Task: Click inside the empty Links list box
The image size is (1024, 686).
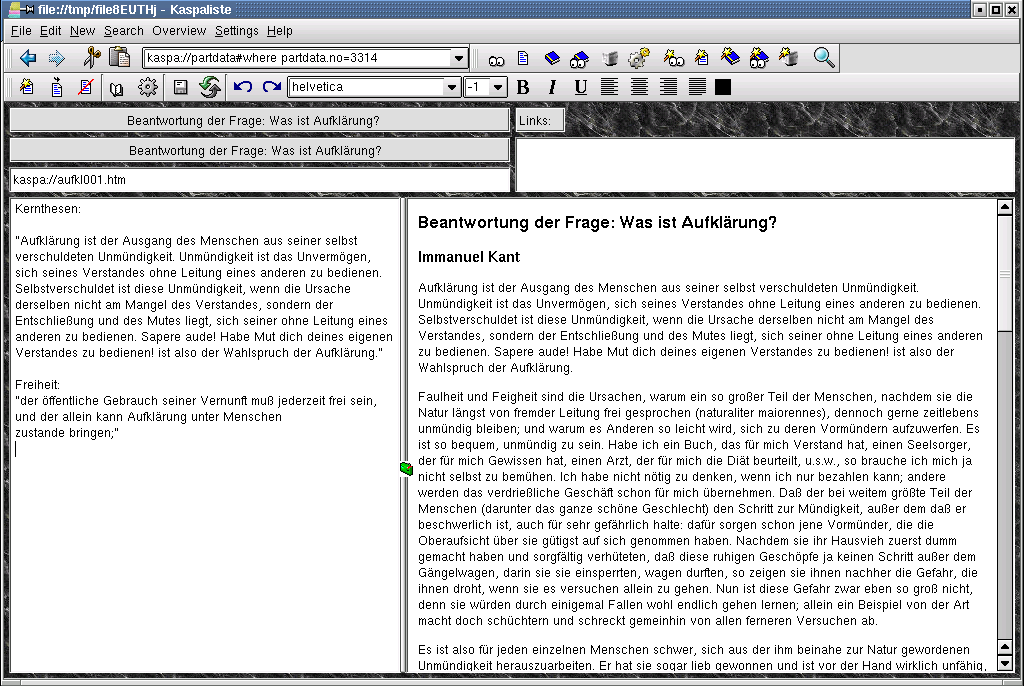Action: pyautogui.click(x=765, y=164)
